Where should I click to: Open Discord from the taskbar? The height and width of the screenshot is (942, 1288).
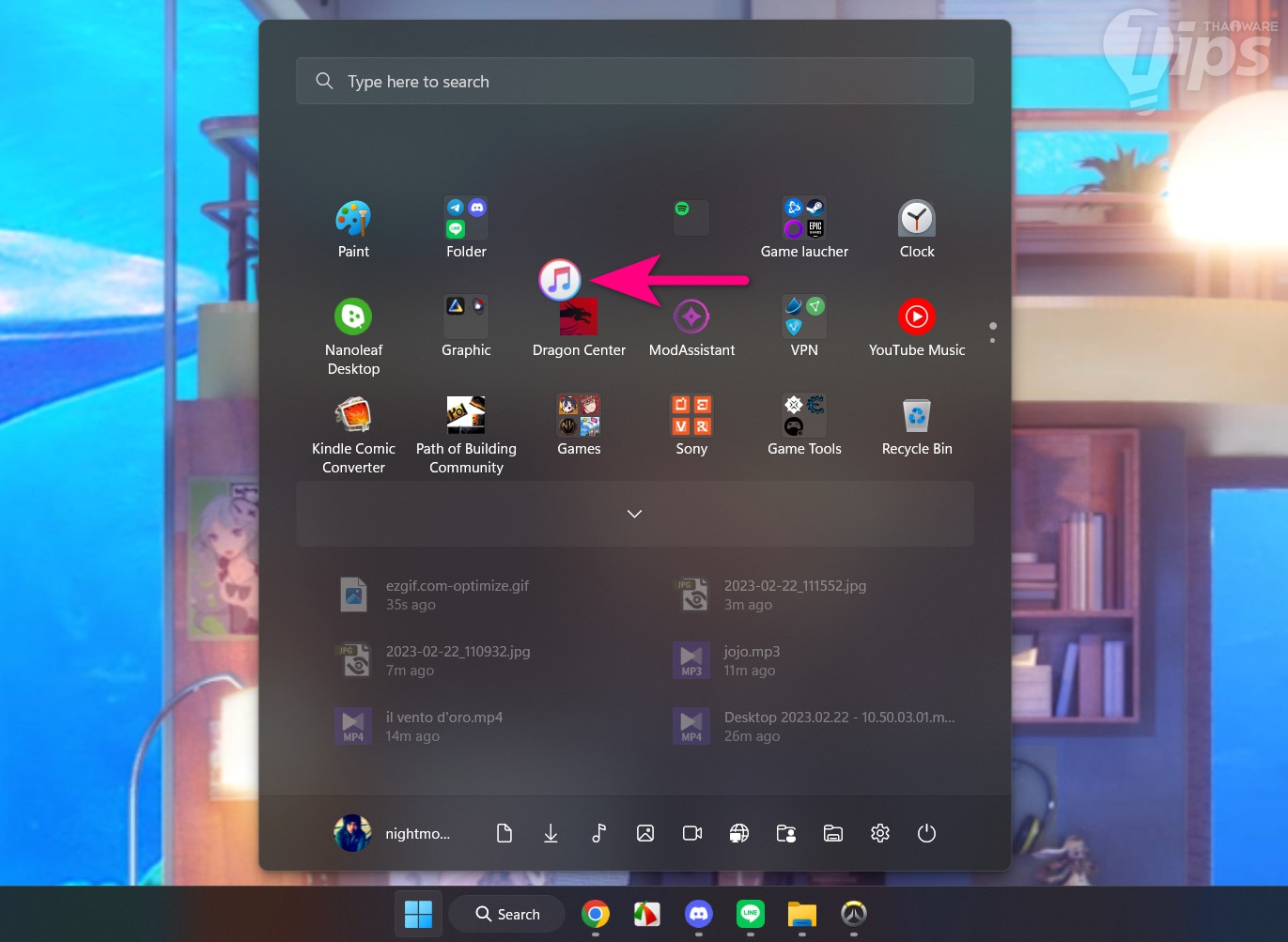pos(698,914)
